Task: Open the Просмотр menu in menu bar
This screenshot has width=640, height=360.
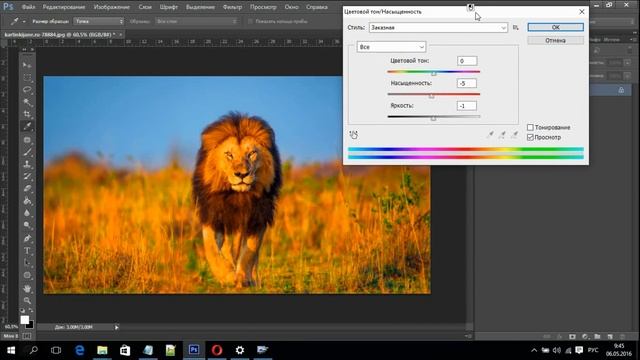Action: pos(263,7)
